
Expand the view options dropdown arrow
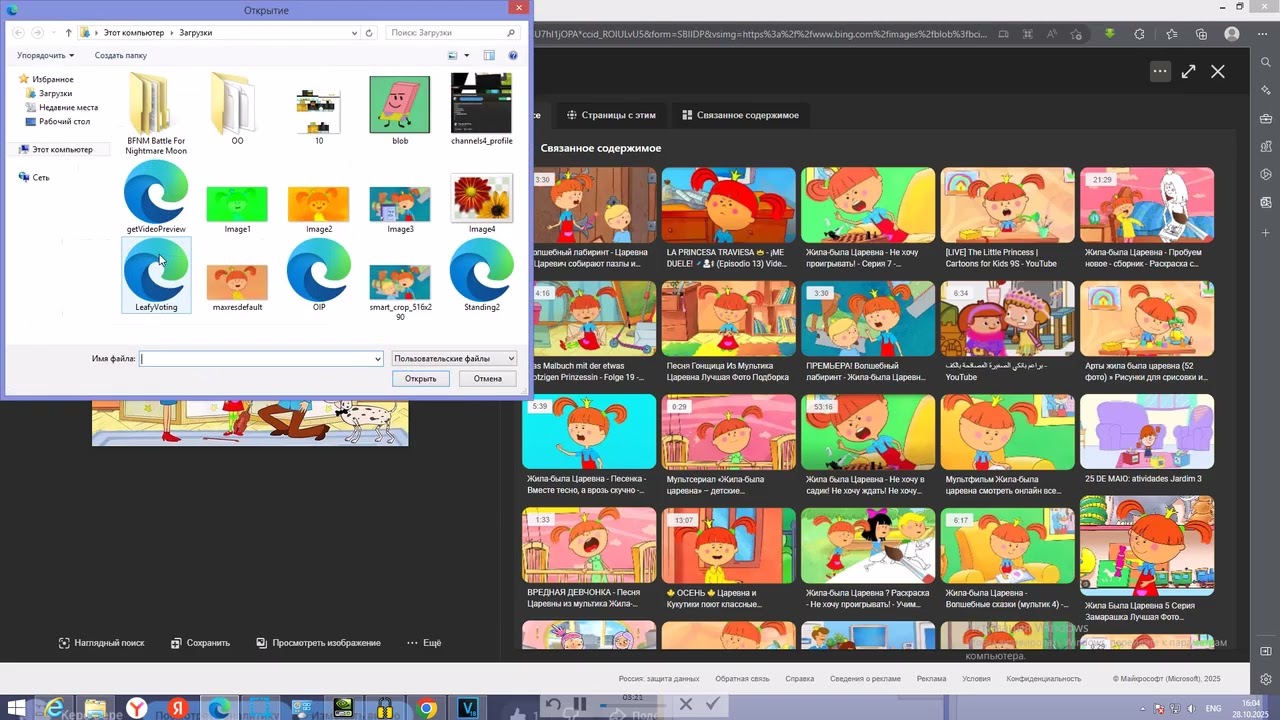point(466,56)
